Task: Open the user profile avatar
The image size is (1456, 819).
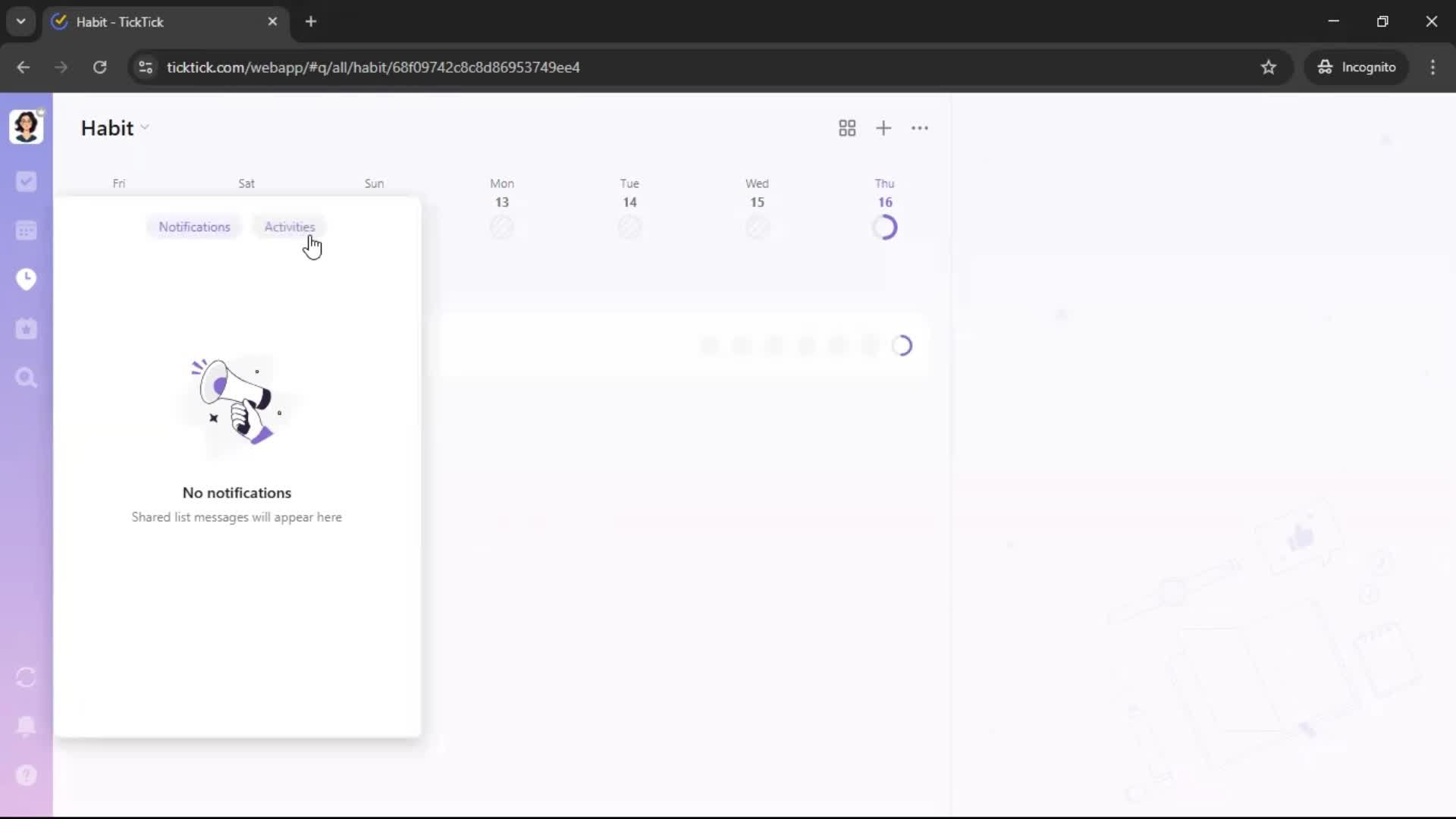Action: 26,127
